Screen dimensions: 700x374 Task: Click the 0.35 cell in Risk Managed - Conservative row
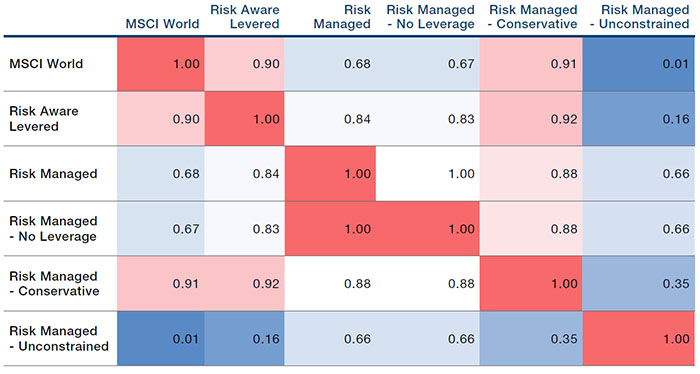pos(638,283)
